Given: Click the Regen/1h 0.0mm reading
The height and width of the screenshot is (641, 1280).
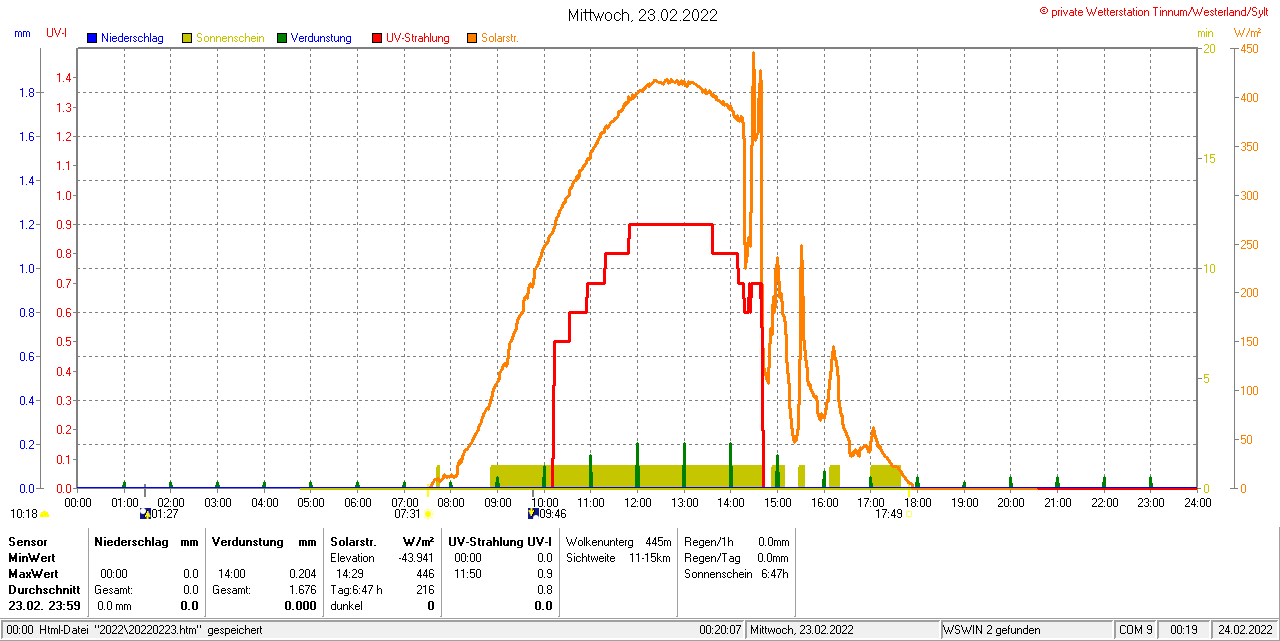Looking at the screenshot, I should tap(736, 541).
